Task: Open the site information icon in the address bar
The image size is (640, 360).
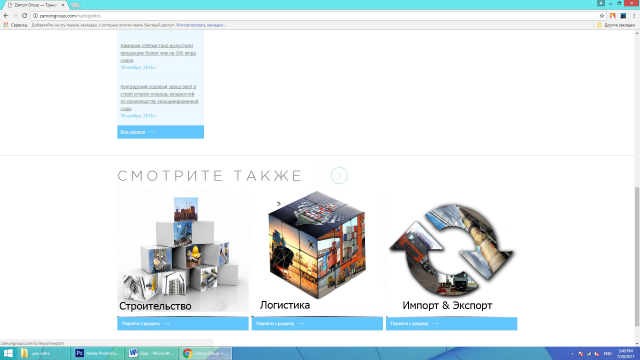Action: pos(36,16)
